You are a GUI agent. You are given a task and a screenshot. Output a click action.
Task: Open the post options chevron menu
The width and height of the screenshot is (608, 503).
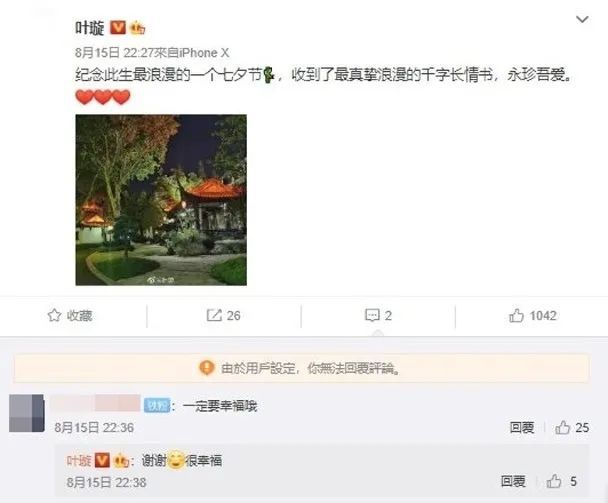[x=582, y=19]
